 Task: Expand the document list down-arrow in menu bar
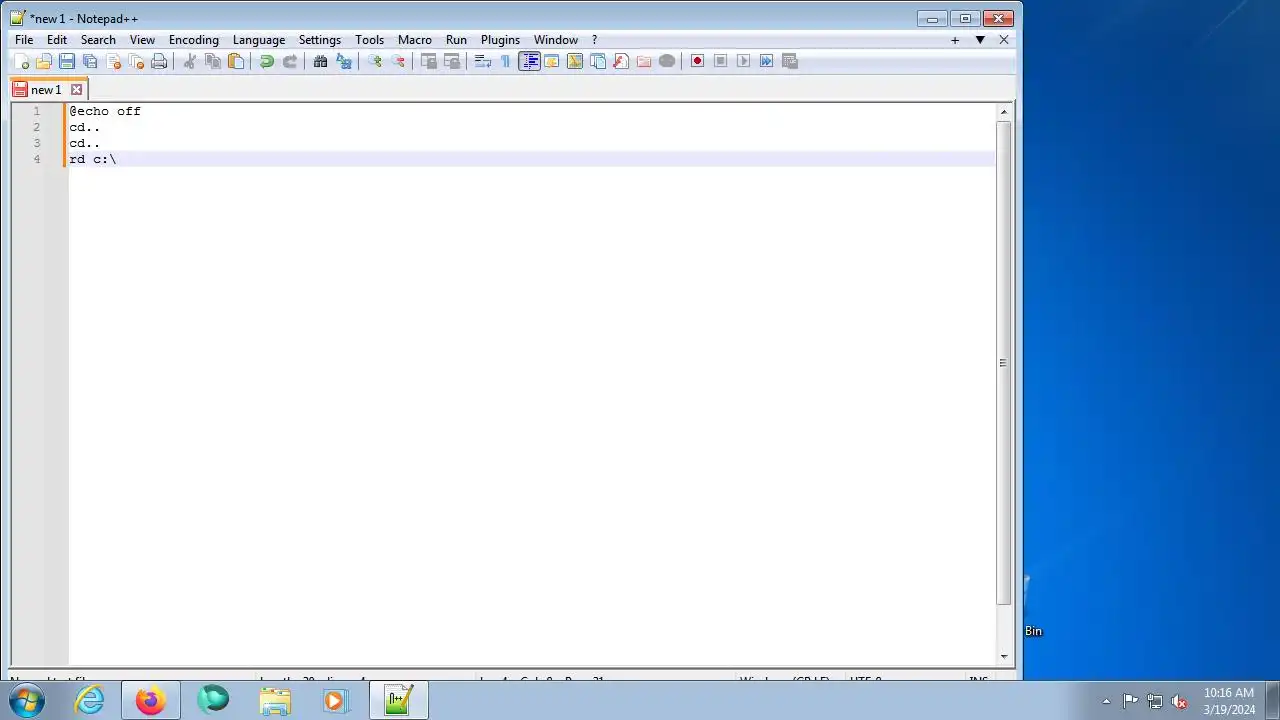pyautogui.click(x=980, y=40)
